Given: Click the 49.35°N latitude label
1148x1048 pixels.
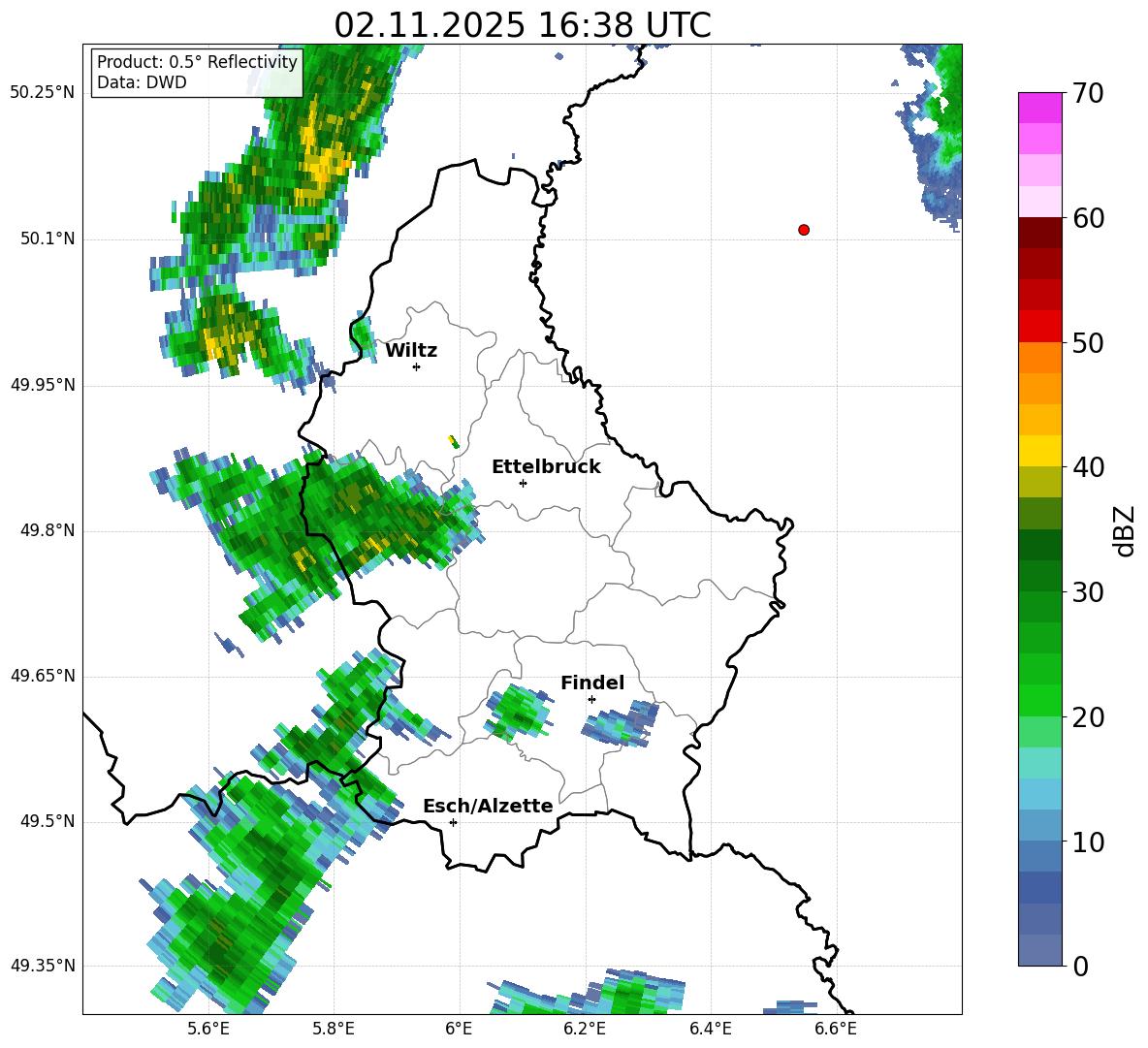Looking at the screenshot, I should pos(43,966).
